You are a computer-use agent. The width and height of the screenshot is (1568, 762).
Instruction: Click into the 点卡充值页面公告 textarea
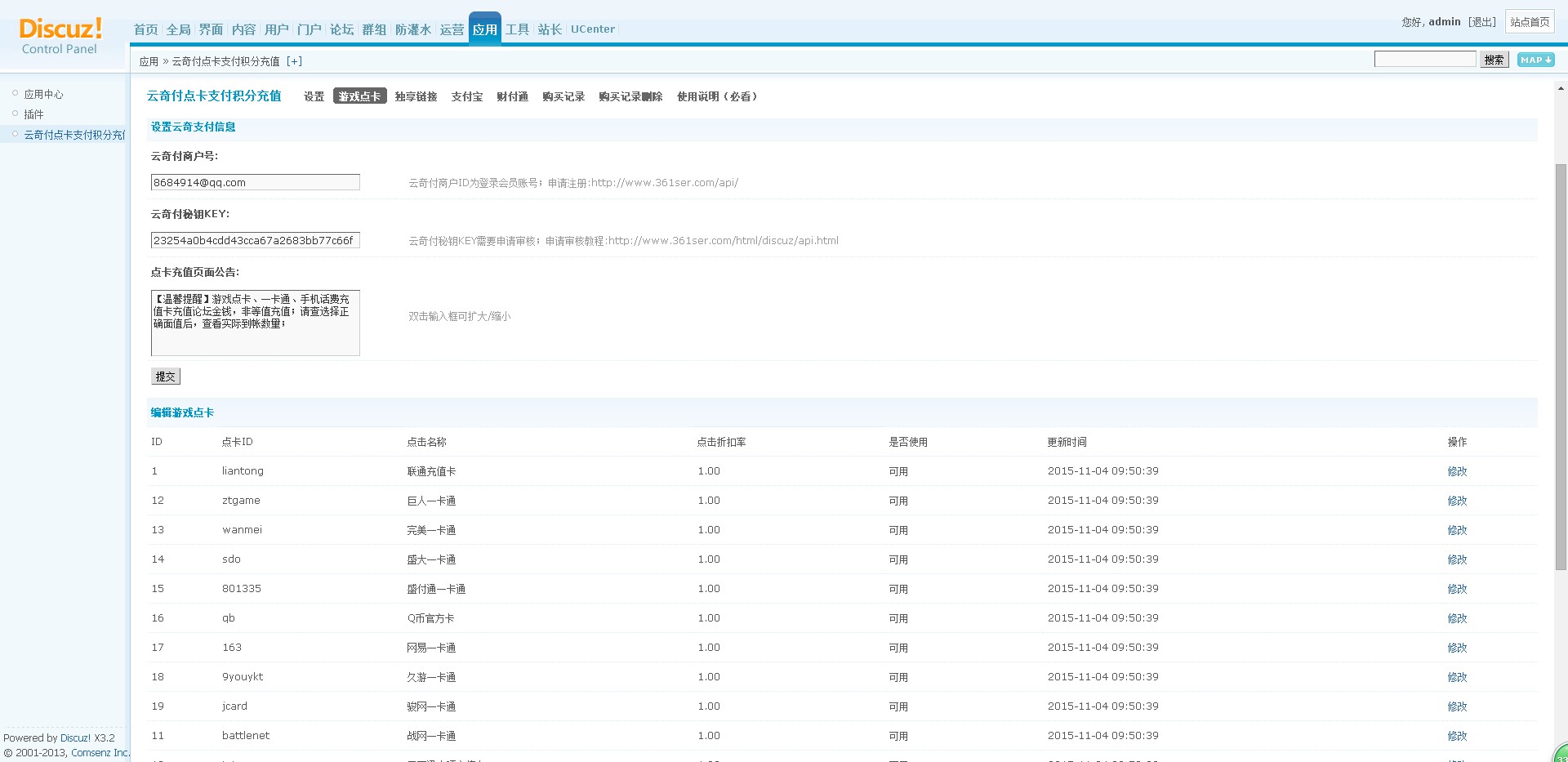click(x=255, y=323)
